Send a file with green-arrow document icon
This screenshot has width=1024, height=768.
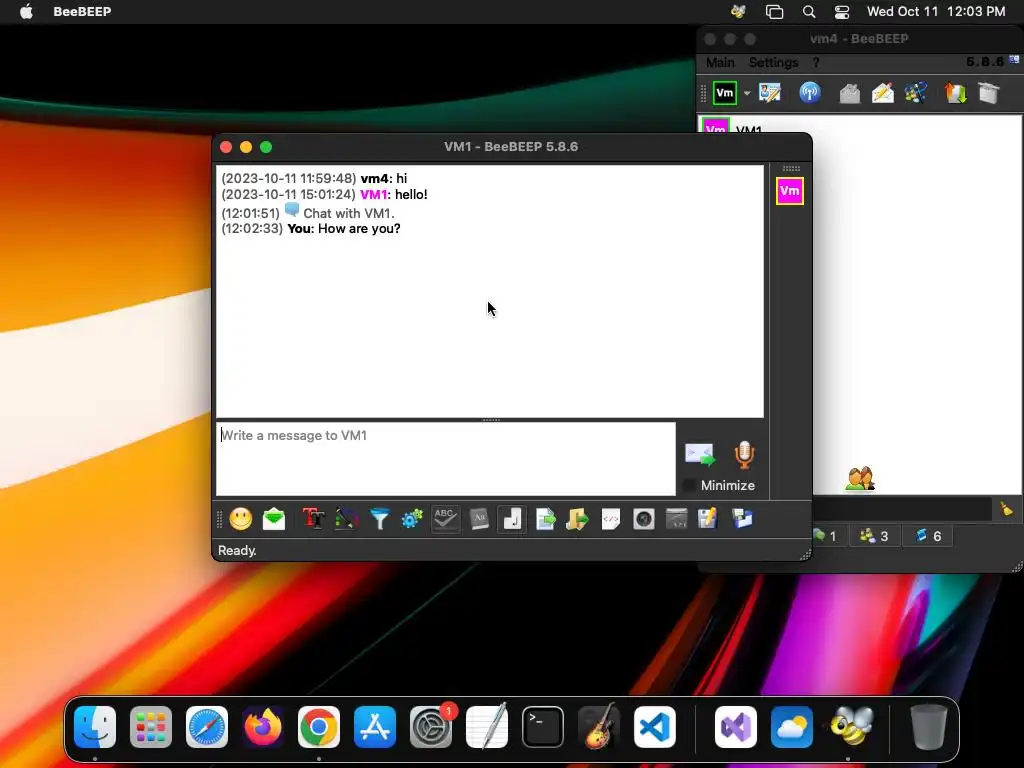click(x=545, y=519)
